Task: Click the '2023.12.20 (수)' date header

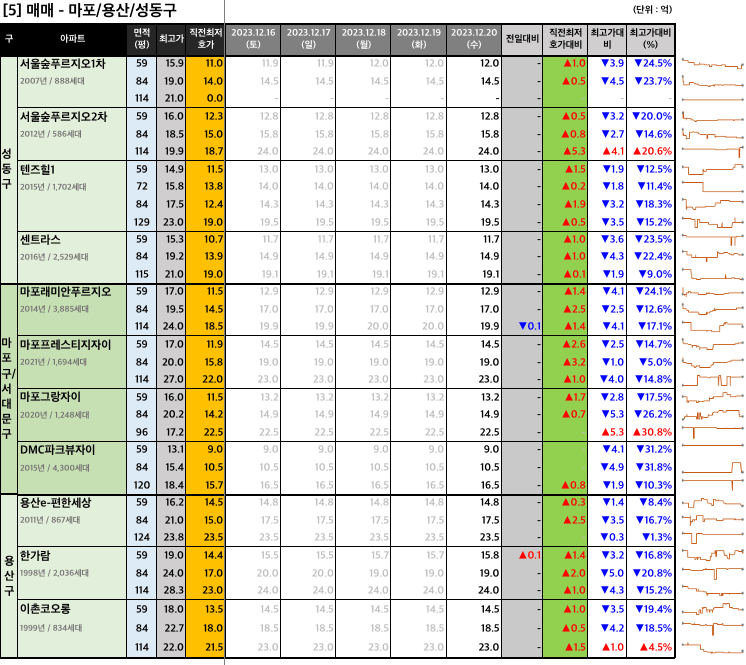Action: [474, 39]
